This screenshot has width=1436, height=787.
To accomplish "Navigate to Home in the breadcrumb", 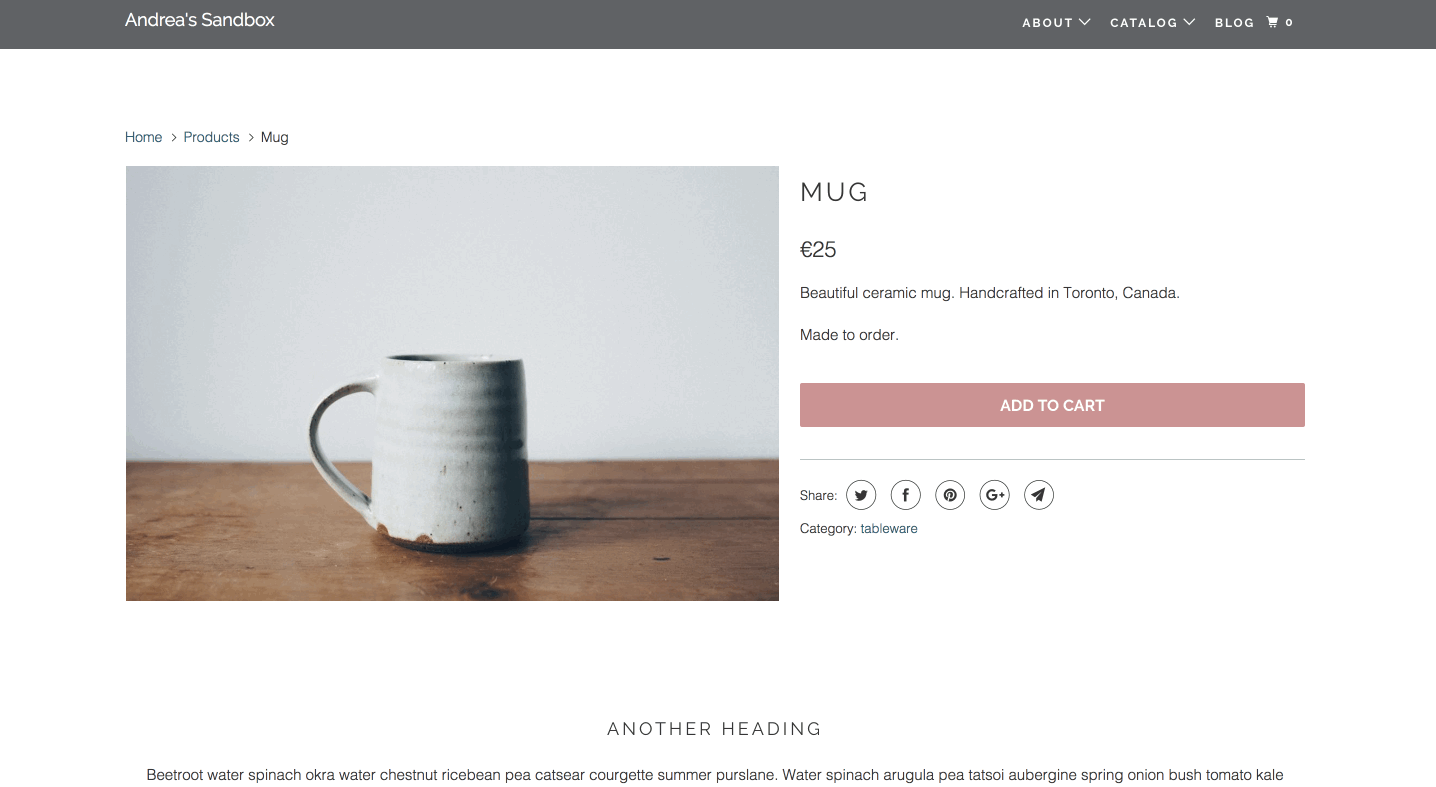I will point(143,137).
